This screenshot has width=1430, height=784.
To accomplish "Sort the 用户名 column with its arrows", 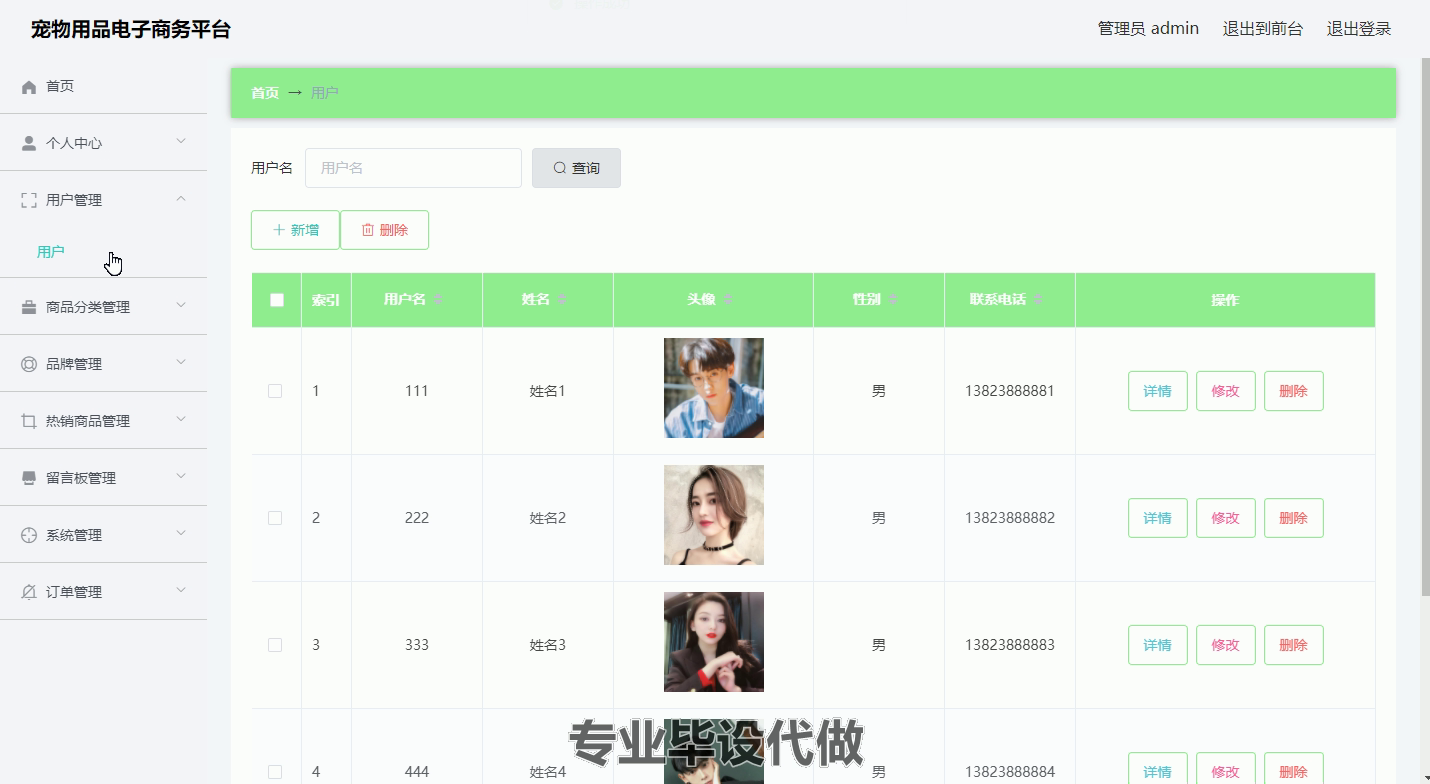I will 437,300.
